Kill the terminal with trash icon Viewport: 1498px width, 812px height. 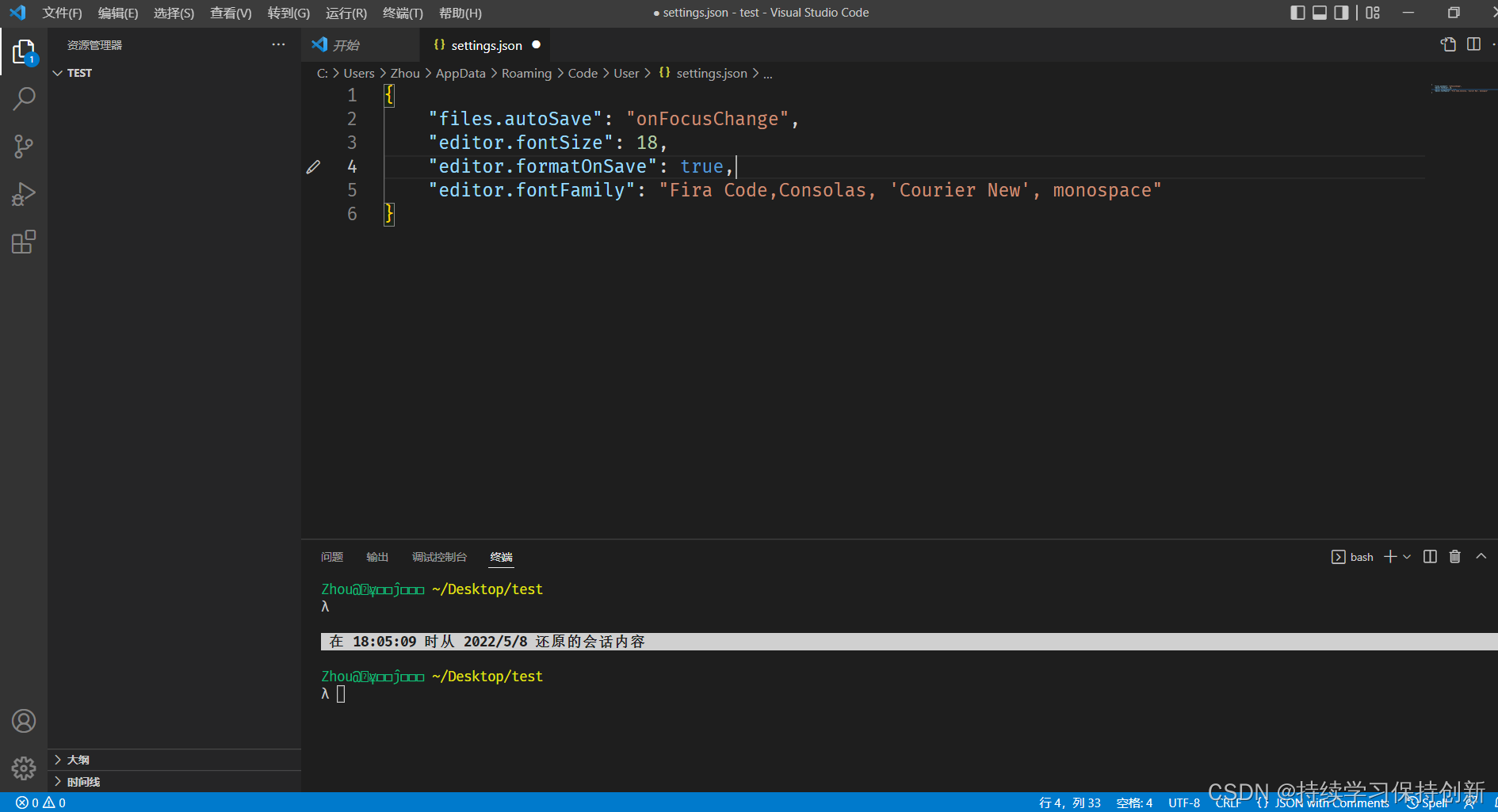(1454, 557)
